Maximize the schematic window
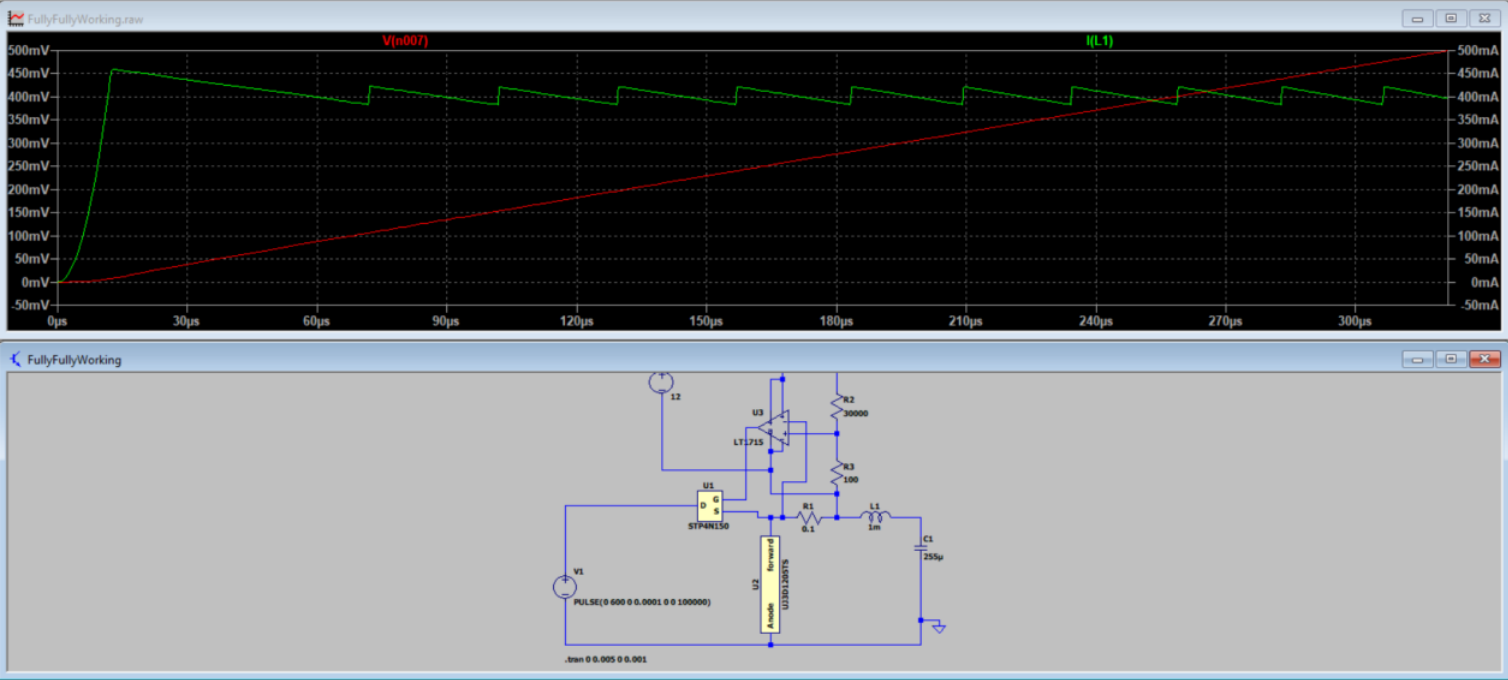Viewport: 1508px width, 680px height. (1451, 359)
